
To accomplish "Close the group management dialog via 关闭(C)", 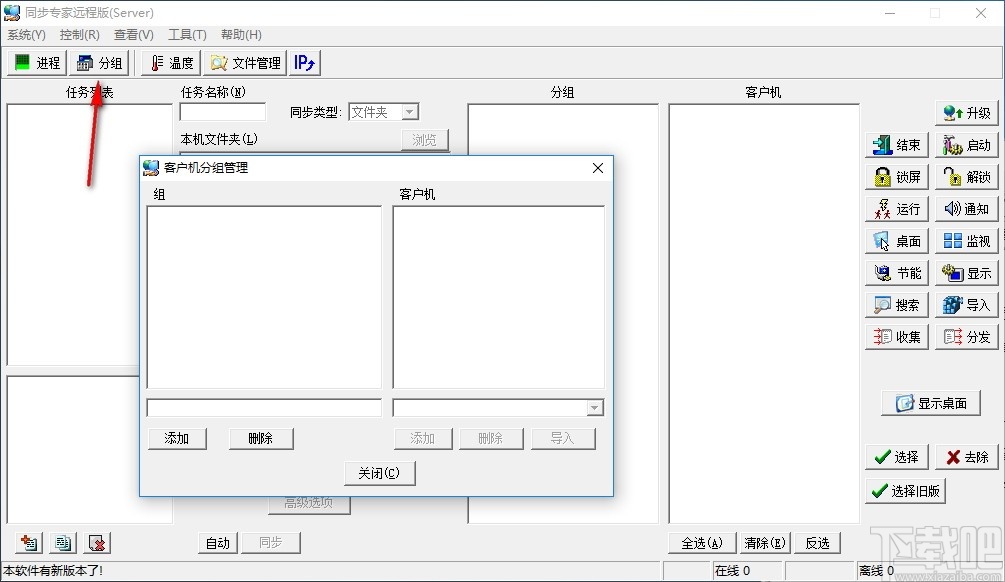I will tap(379, 472).
